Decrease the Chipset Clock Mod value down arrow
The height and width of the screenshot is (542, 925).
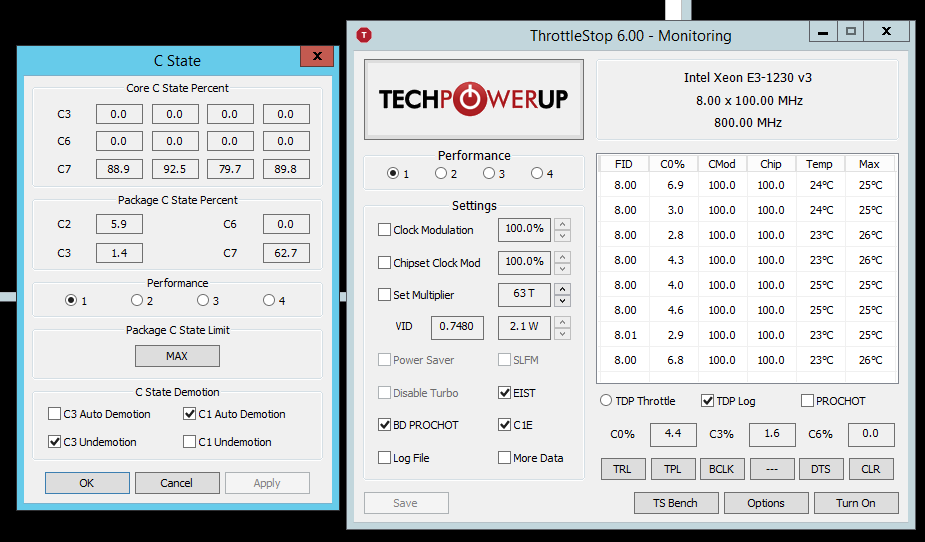pos(563,268)
